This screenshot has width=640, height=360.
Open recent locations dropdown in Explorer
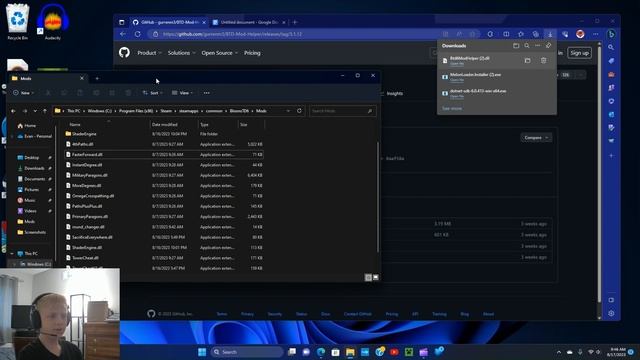pos(35,111)
